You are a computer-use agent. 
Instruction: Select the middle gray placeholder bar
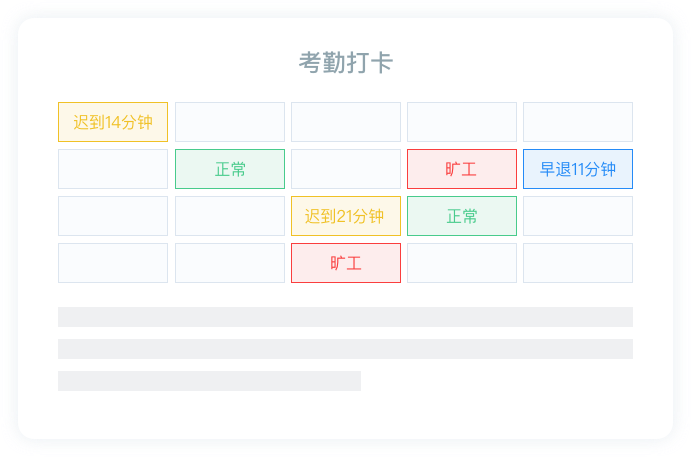pyautogui.click(x=345, y=349)
